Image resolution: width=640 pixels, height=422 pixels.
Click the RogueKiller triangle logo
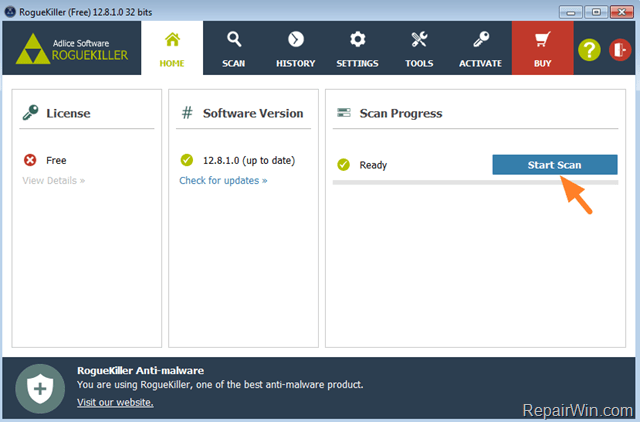[33, 49]
